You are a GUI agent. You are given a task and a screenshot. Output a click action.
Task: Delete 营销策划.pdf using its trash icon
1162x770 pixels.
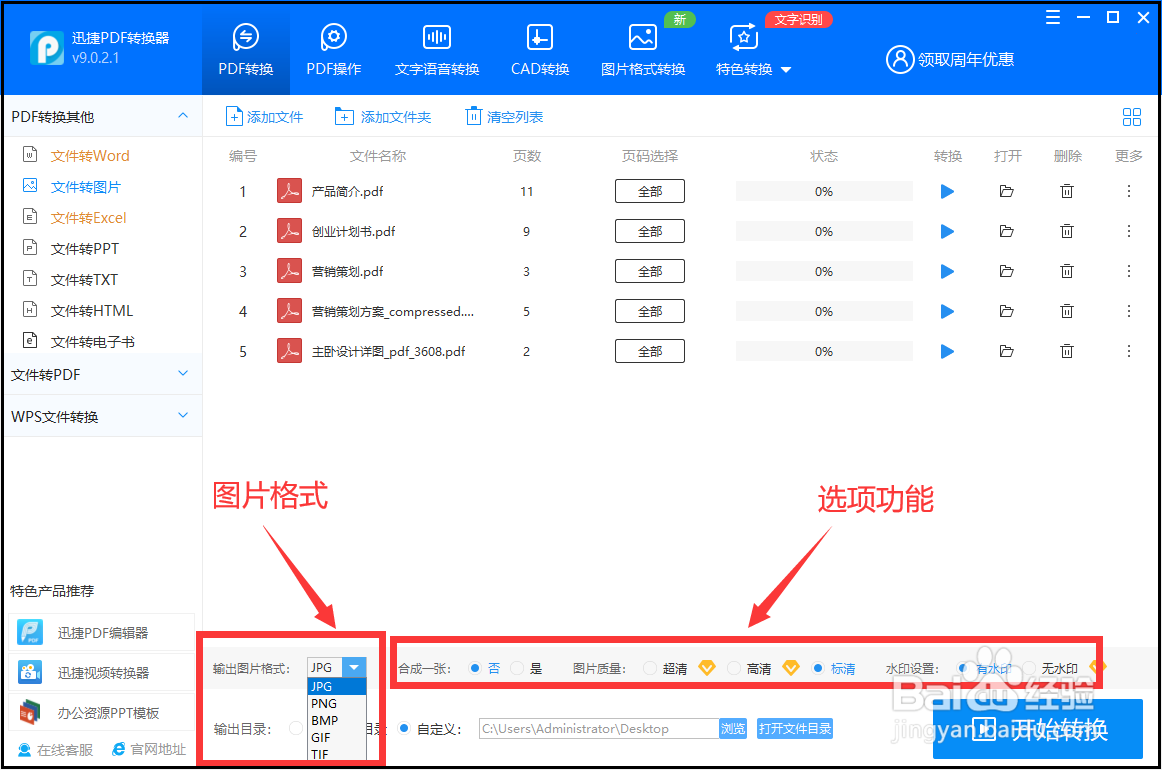tap(1066, 272)
